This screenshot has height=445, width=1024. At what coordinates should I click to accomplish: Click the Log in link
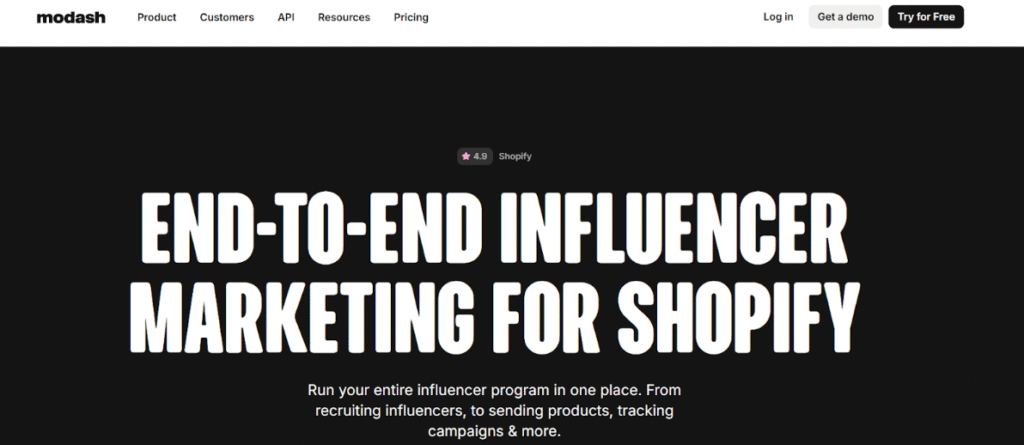pyautogui.click(x=778, y=17)
